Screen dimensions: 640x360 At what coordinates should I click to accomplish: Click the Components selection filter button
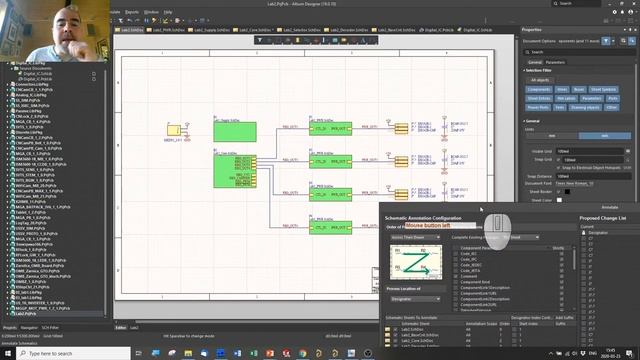tap(539, 89)
